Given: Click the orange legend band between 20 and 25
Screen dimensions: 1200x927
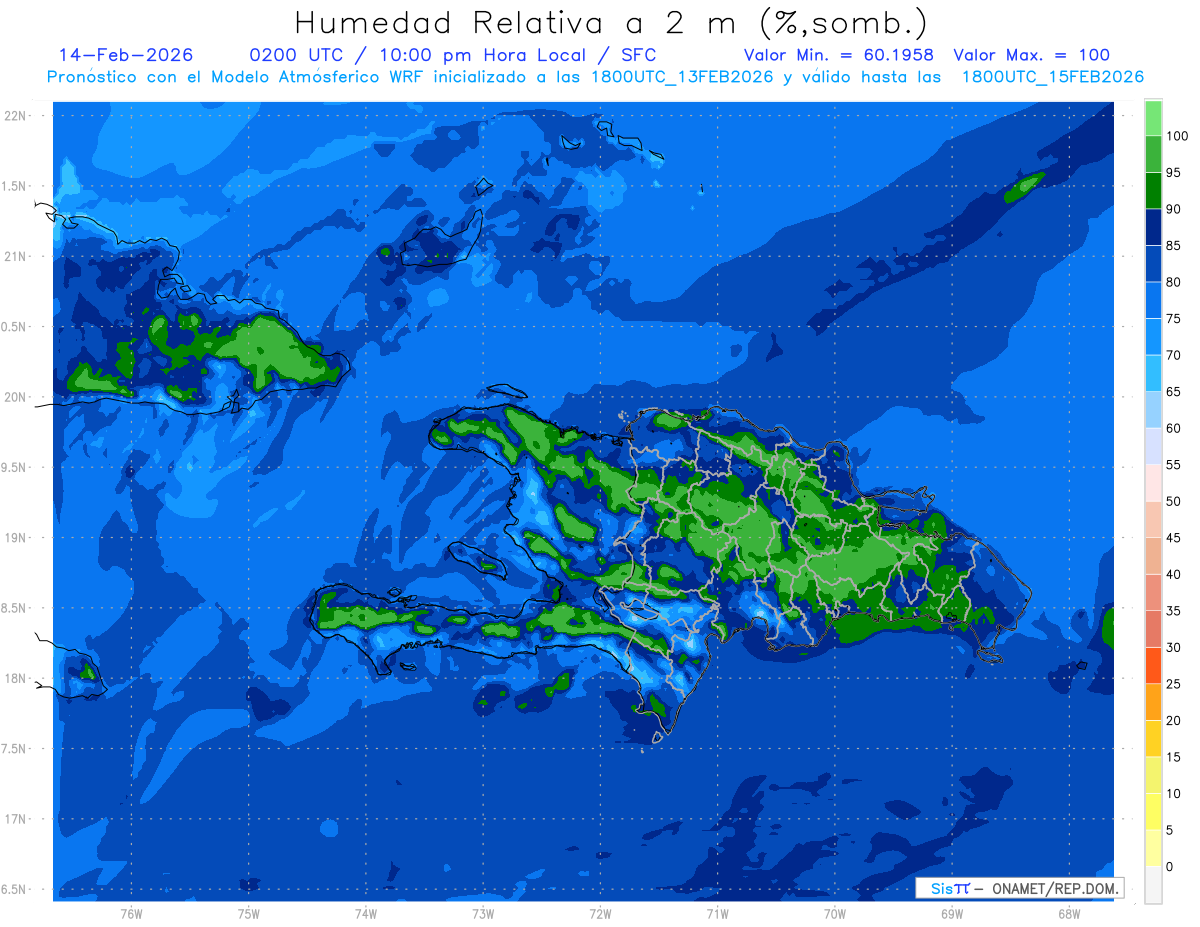Looking at the screenshot, I should [x=1153, y=702].
